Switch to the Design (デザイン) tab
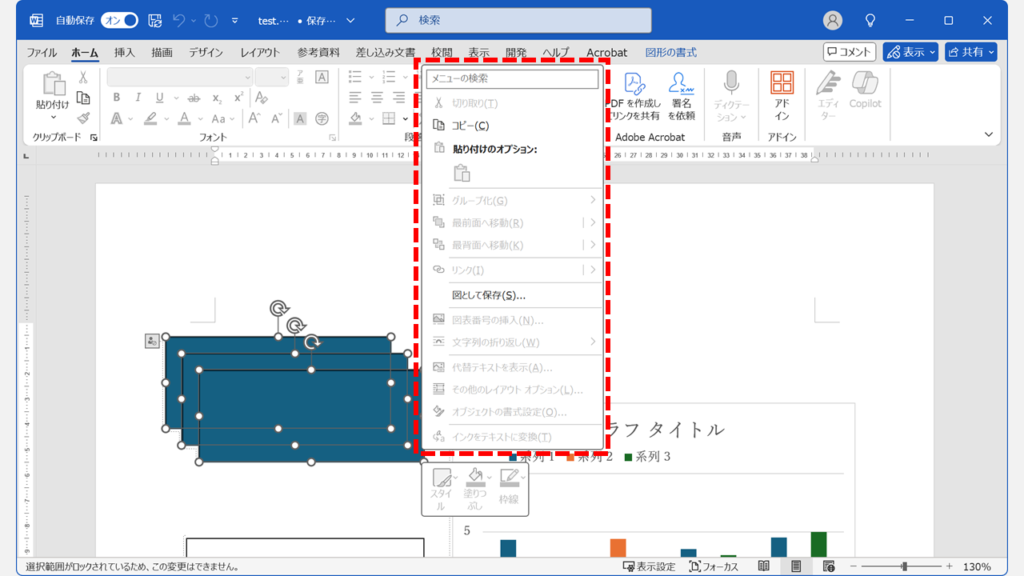 (x=206, y=52)
